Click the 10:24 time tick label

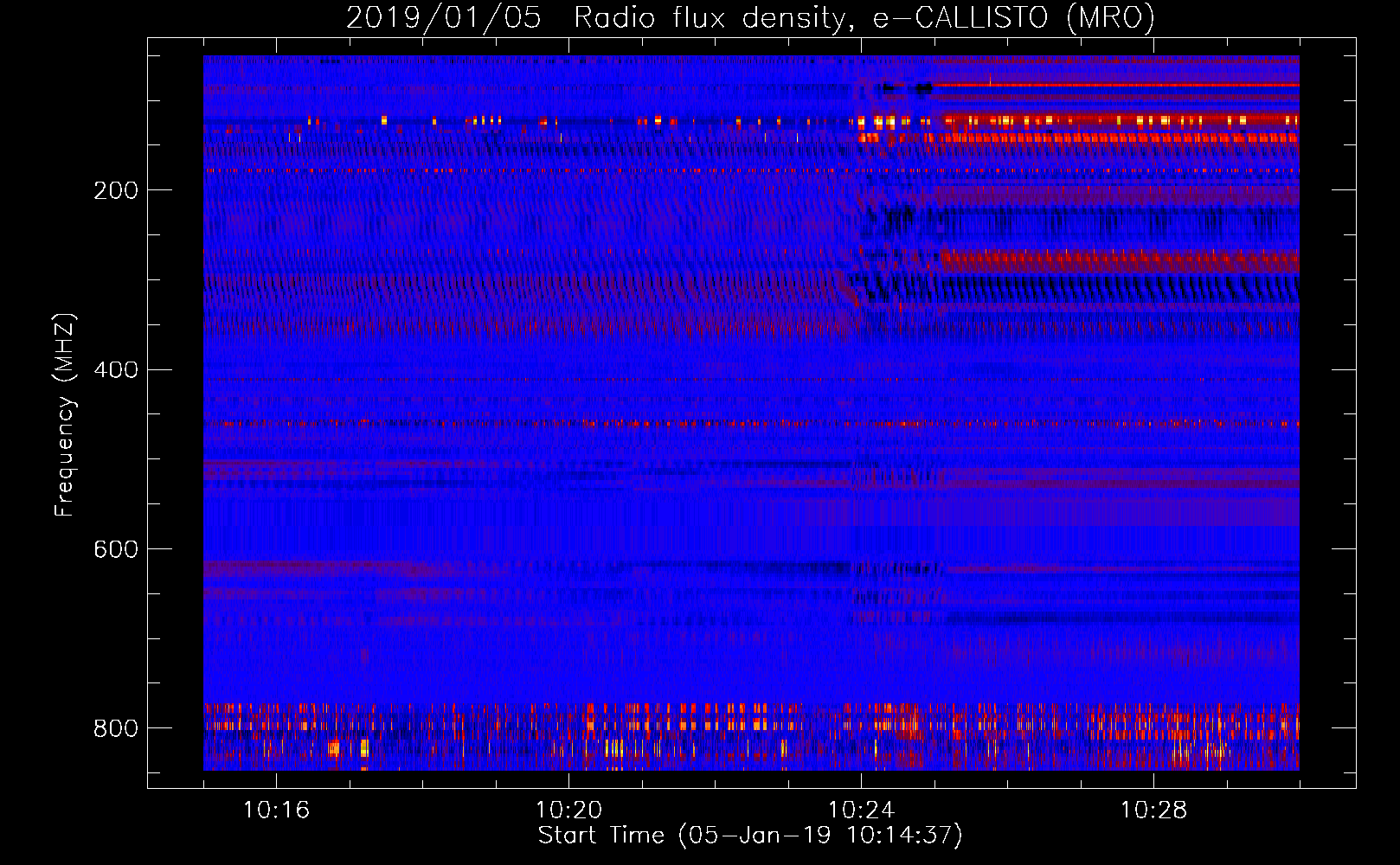[861, 811]
